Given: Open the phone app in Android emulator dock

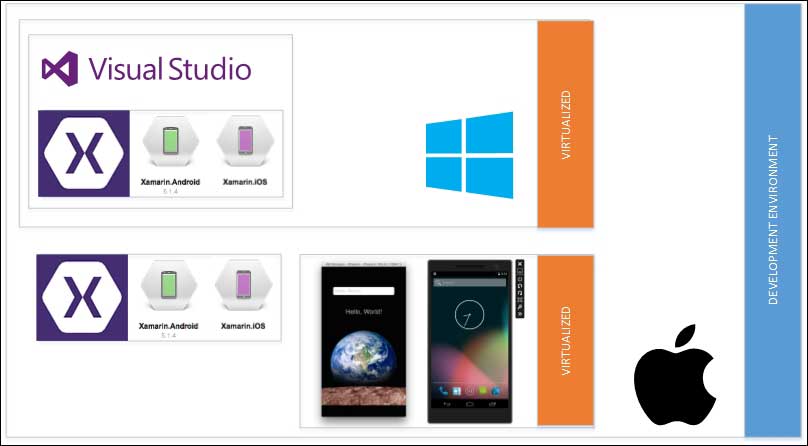Looking at the screenshot, I should [443, 391].
